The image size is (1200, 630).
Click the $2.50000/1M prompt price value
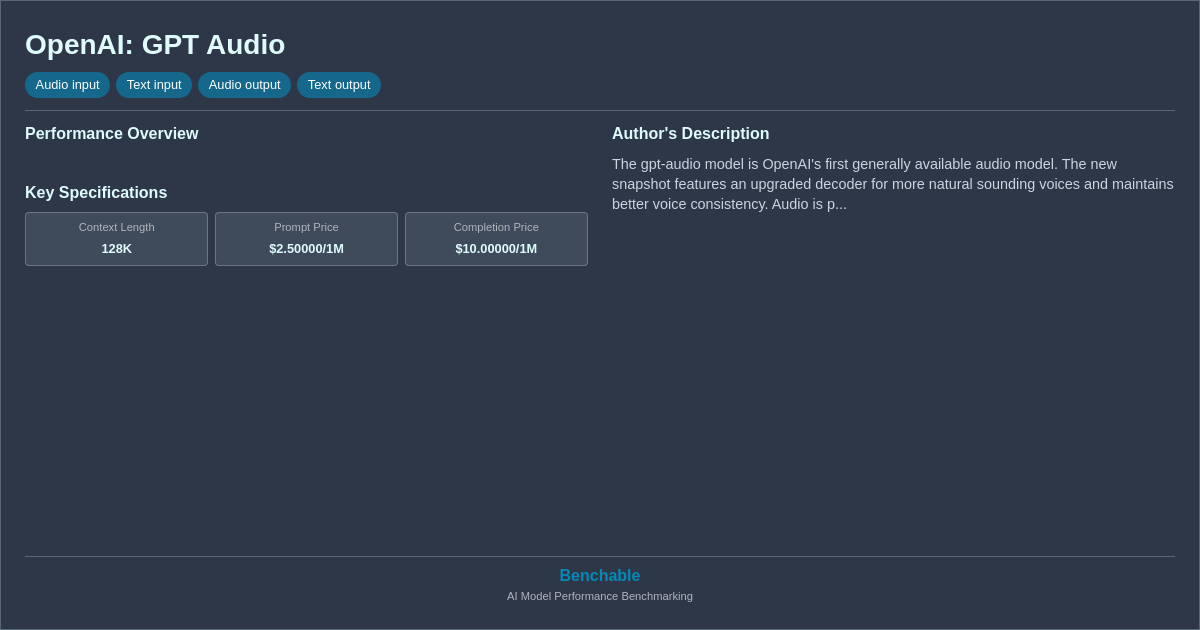pyautogui.click(x=306, y=248)
